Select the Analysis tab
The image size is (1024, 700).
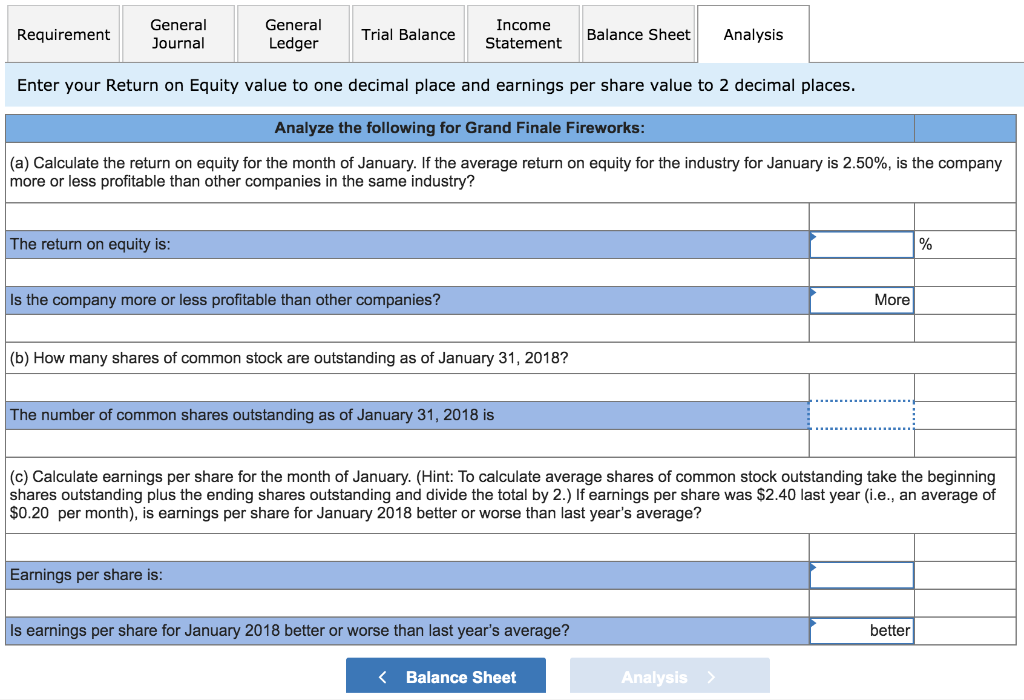tap(753, 34)
